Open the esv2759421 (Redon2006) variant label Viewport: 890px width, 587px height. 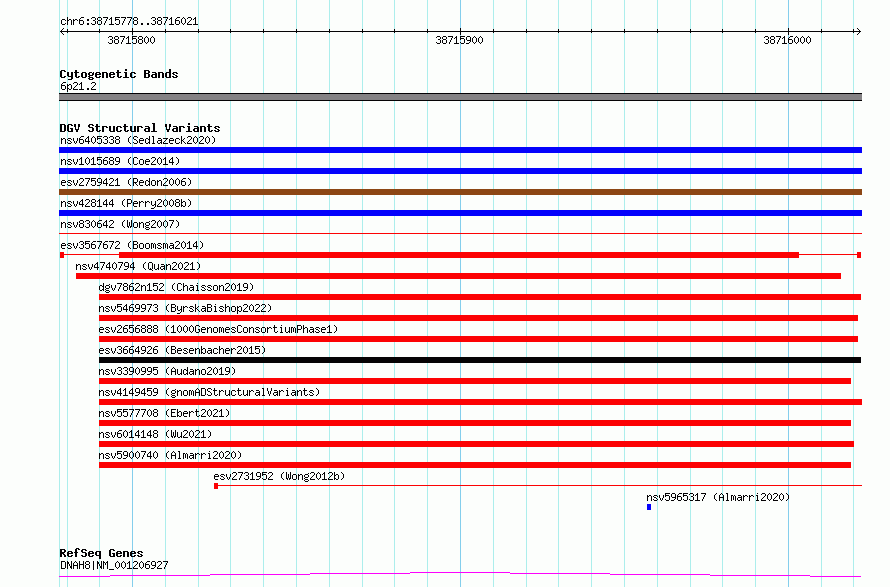click(x=126, y=182)
